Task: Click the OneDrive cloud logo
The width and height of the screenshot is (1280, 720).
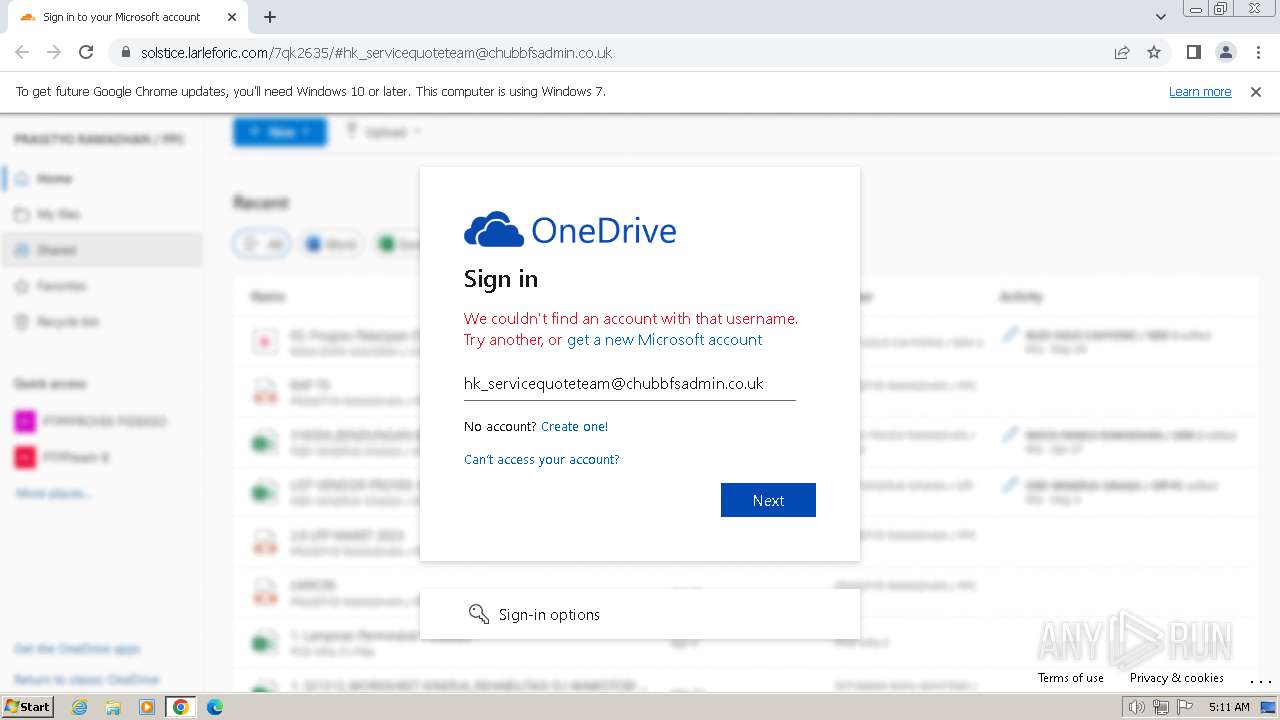Action: pyautogui.click(x=570, y=230)
